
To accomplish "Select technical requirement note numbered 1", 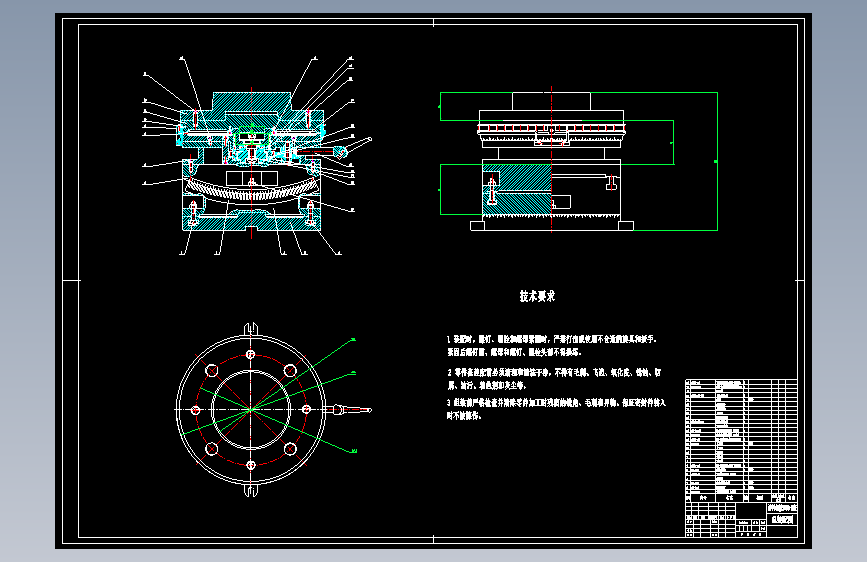I will click(x=552, y=345).
